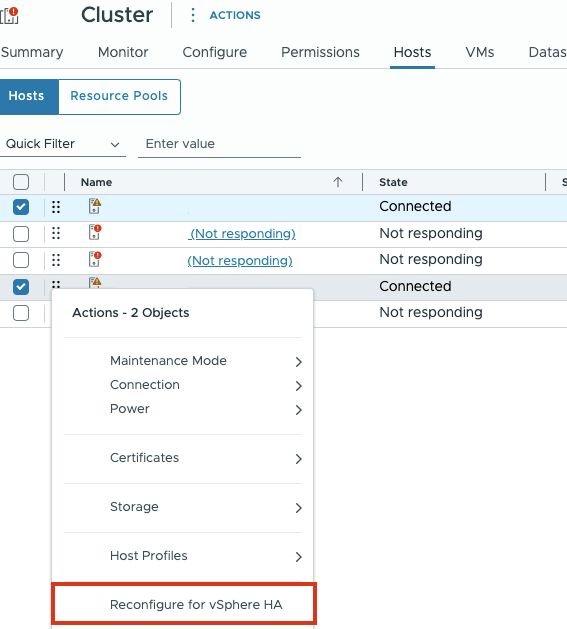Select Reconfigure for vSphere HA
This screenshot has width=567, height=629.
pos(184,604)
